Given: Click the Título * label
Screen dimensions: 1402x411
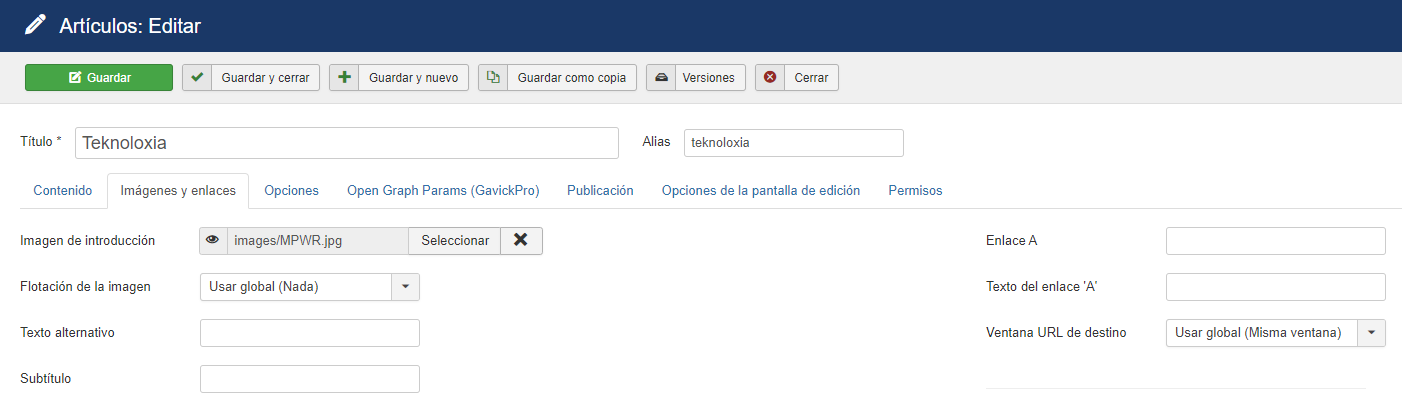Looking at the screenshot, I should [41, 142].
